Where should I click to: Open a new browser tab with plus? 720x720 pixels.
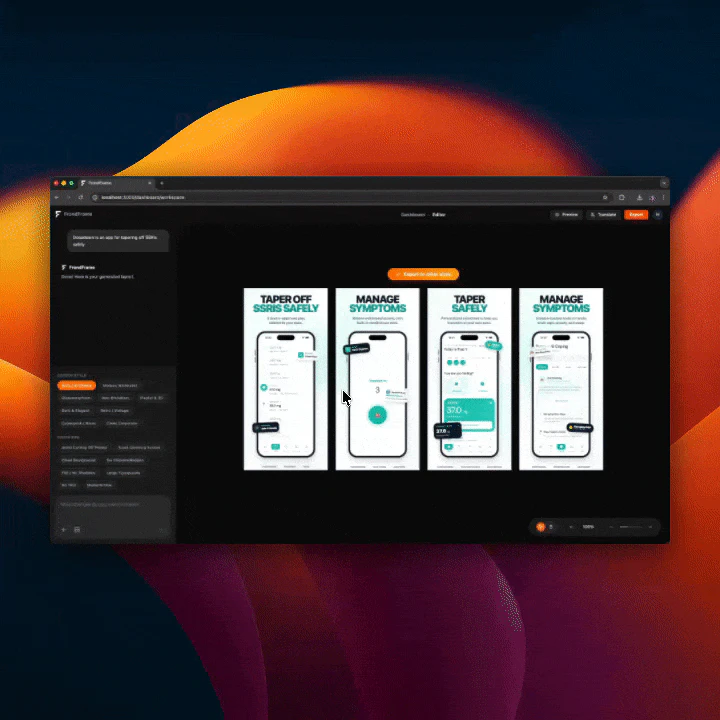(x=162, y=183)
